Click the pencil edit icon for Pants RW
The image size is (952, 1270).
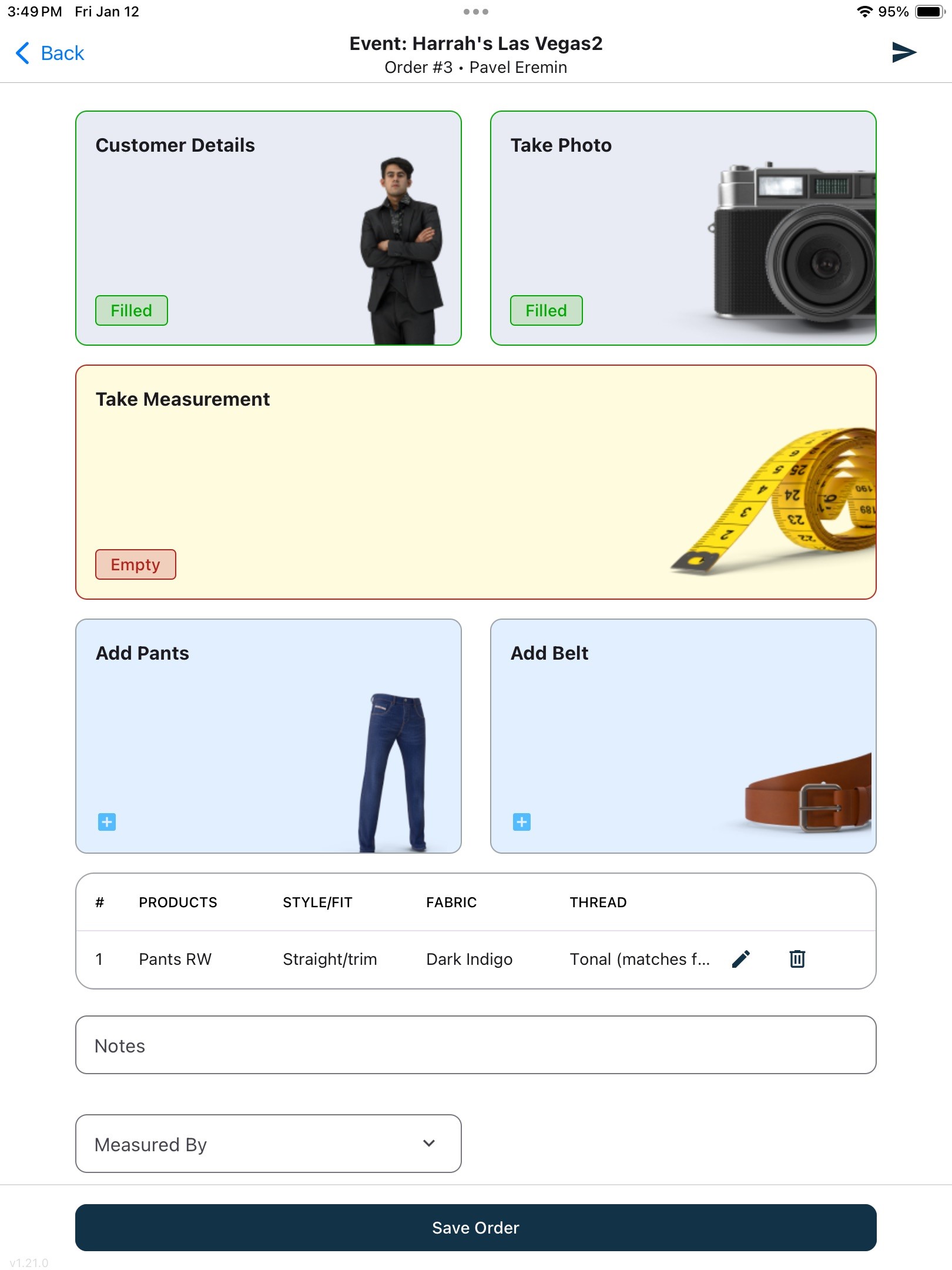point(741,959)
